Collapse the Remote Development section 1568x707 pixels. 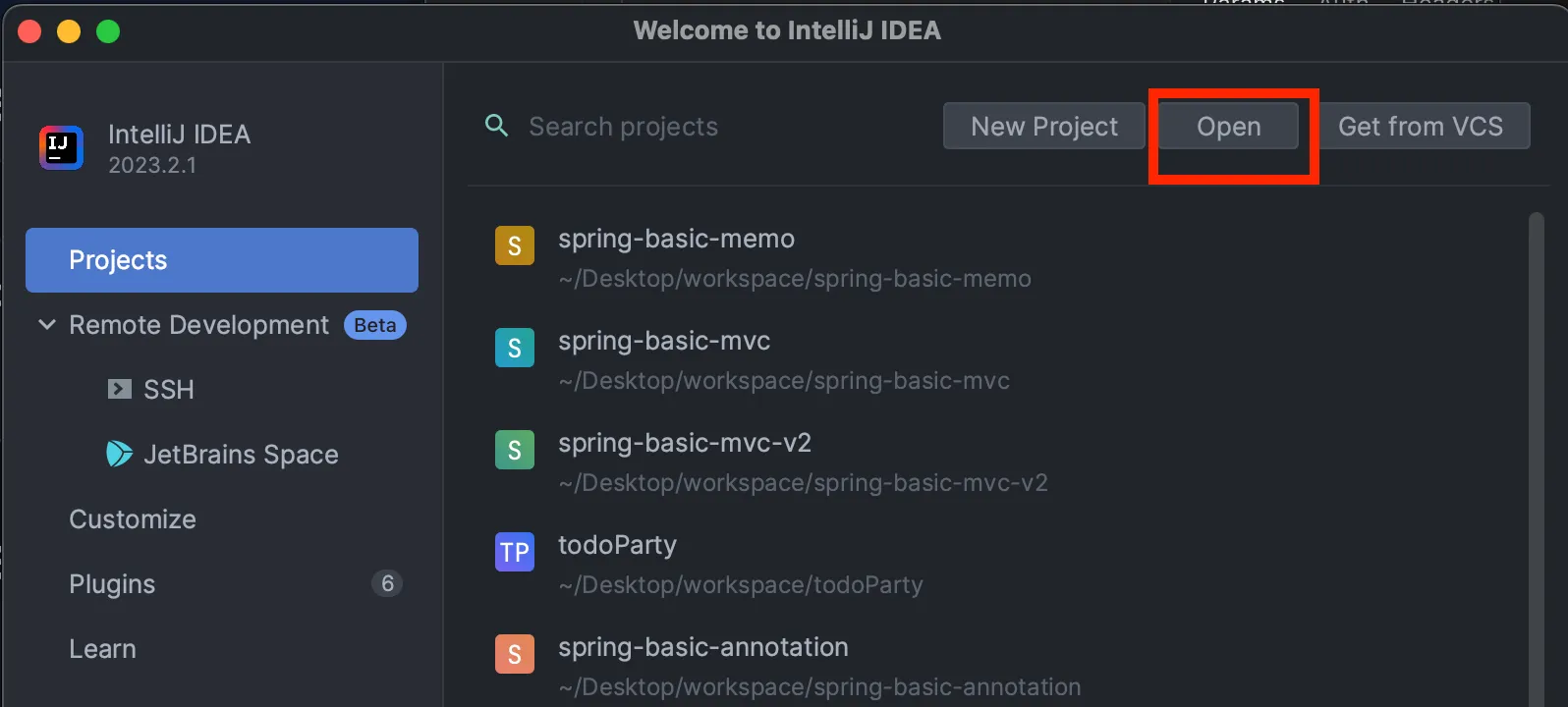(x=46, y=325)
